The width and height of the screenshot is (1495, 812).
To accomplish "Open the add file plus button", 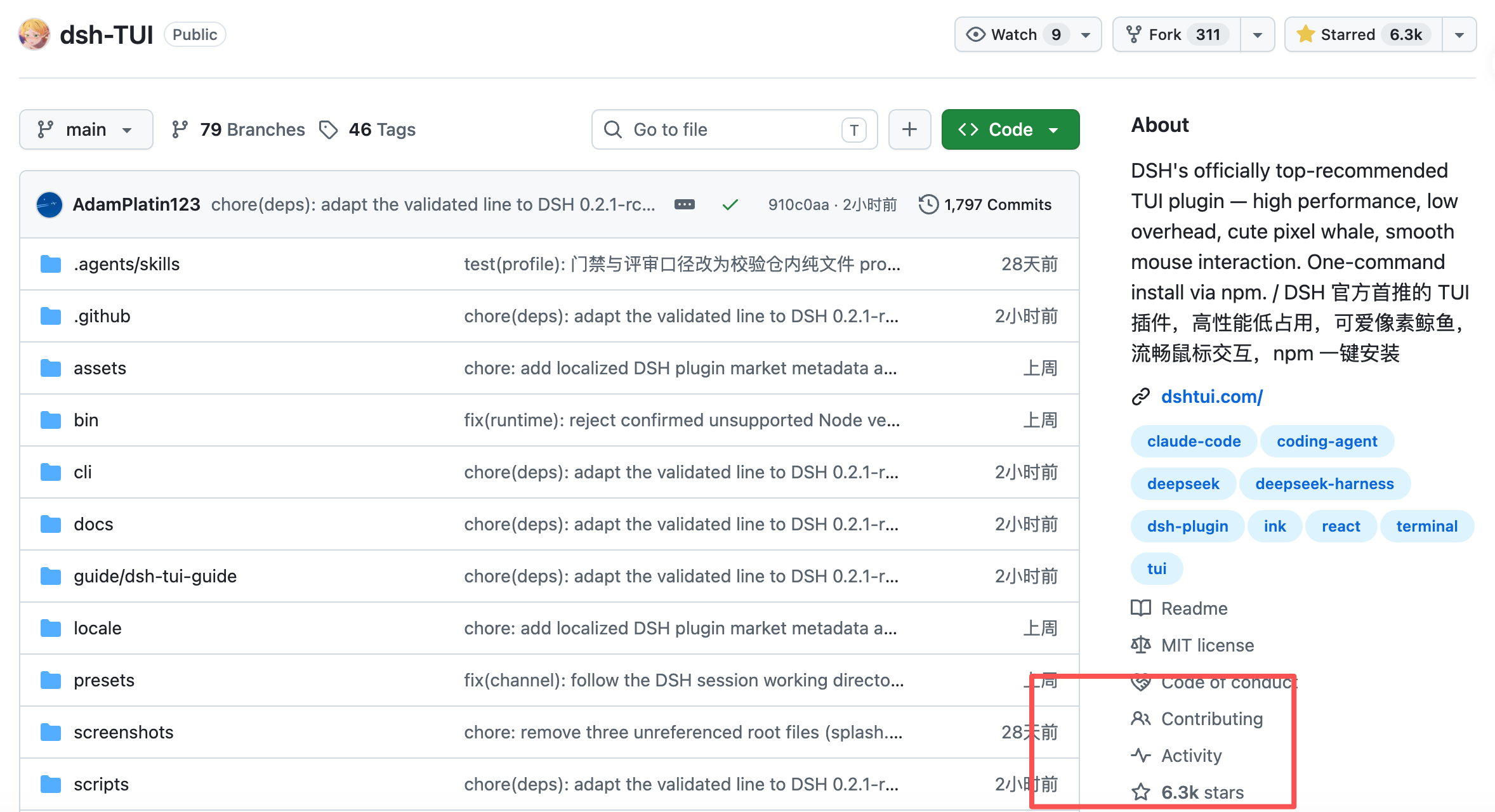I will [910, 129].
